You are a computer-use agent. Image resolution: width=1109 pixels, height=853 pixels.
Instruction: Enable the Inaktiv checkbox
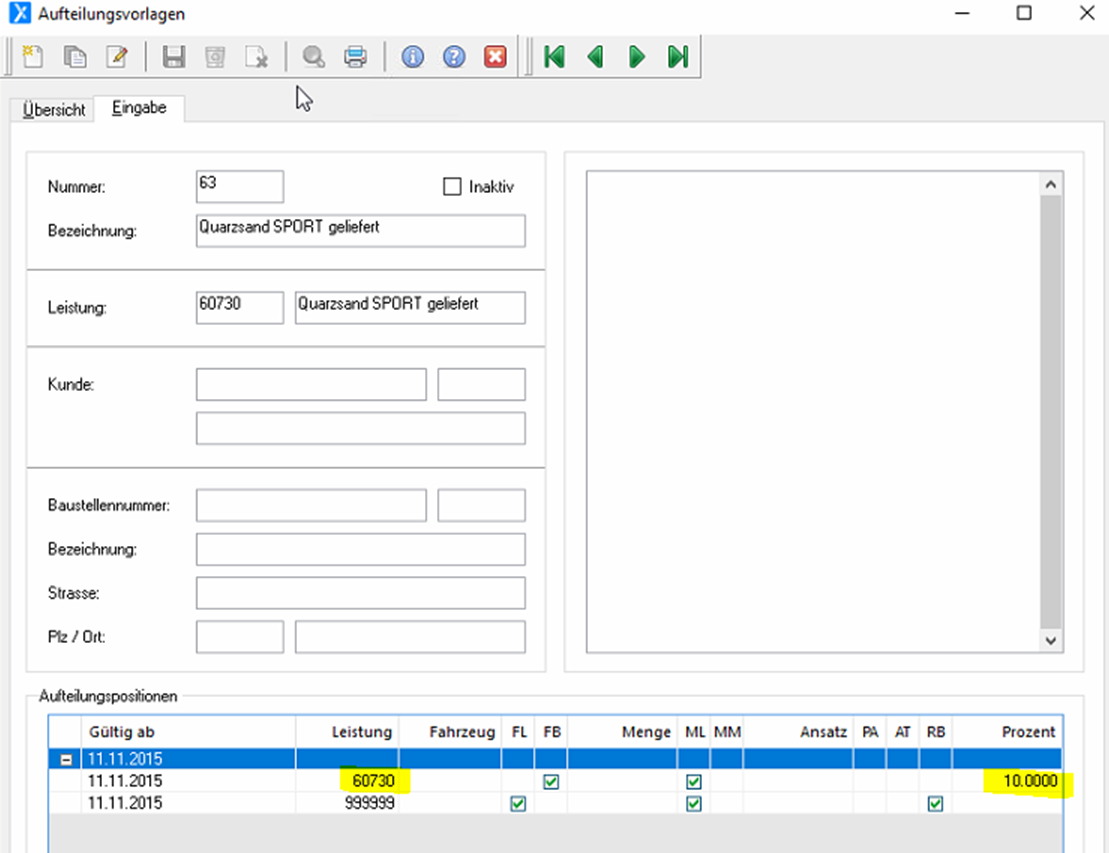(x=452, y=187)
